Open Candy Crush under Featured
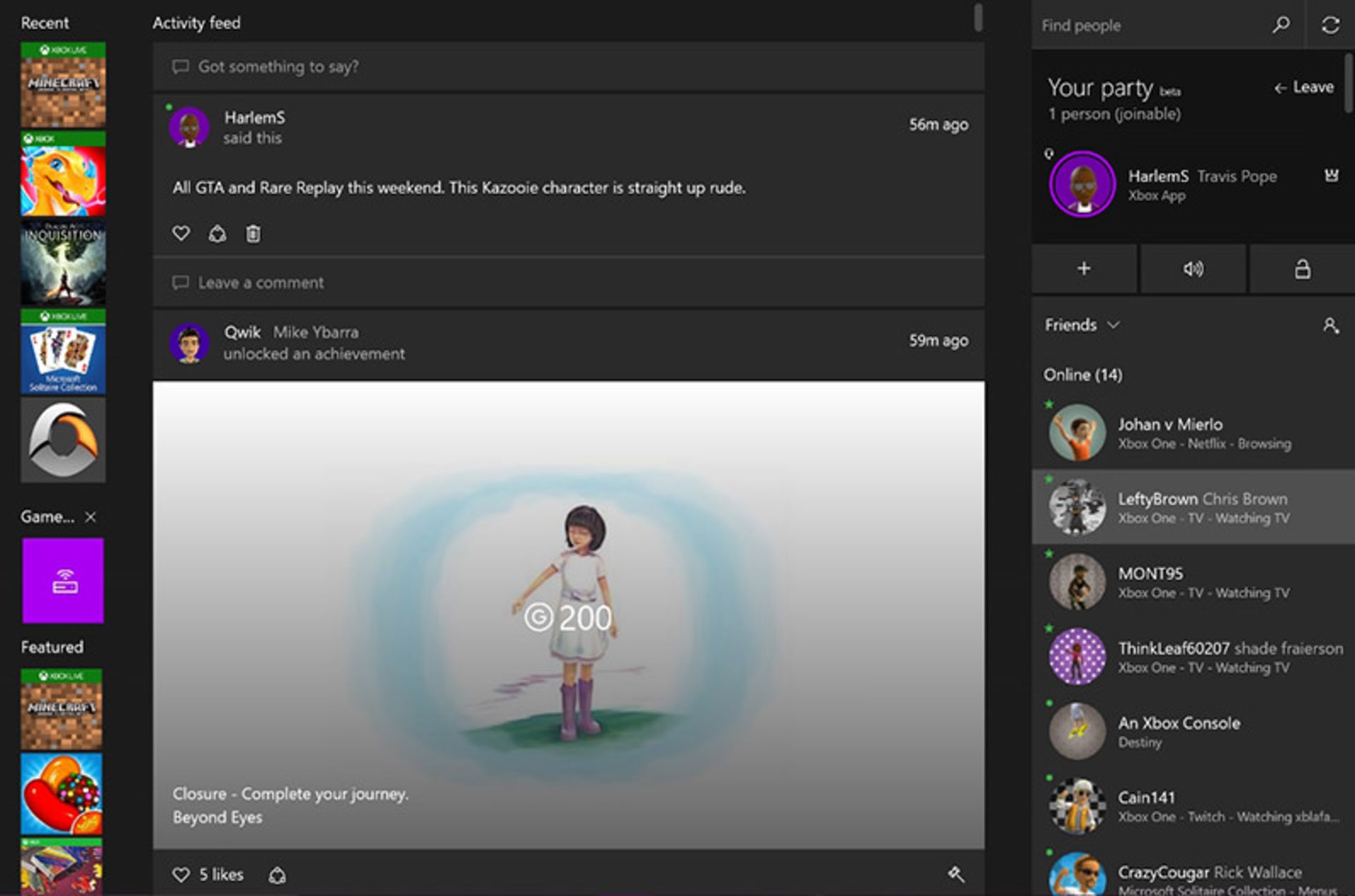The height and width of the screenshot is (896, 1355). (x=61, y=794)
